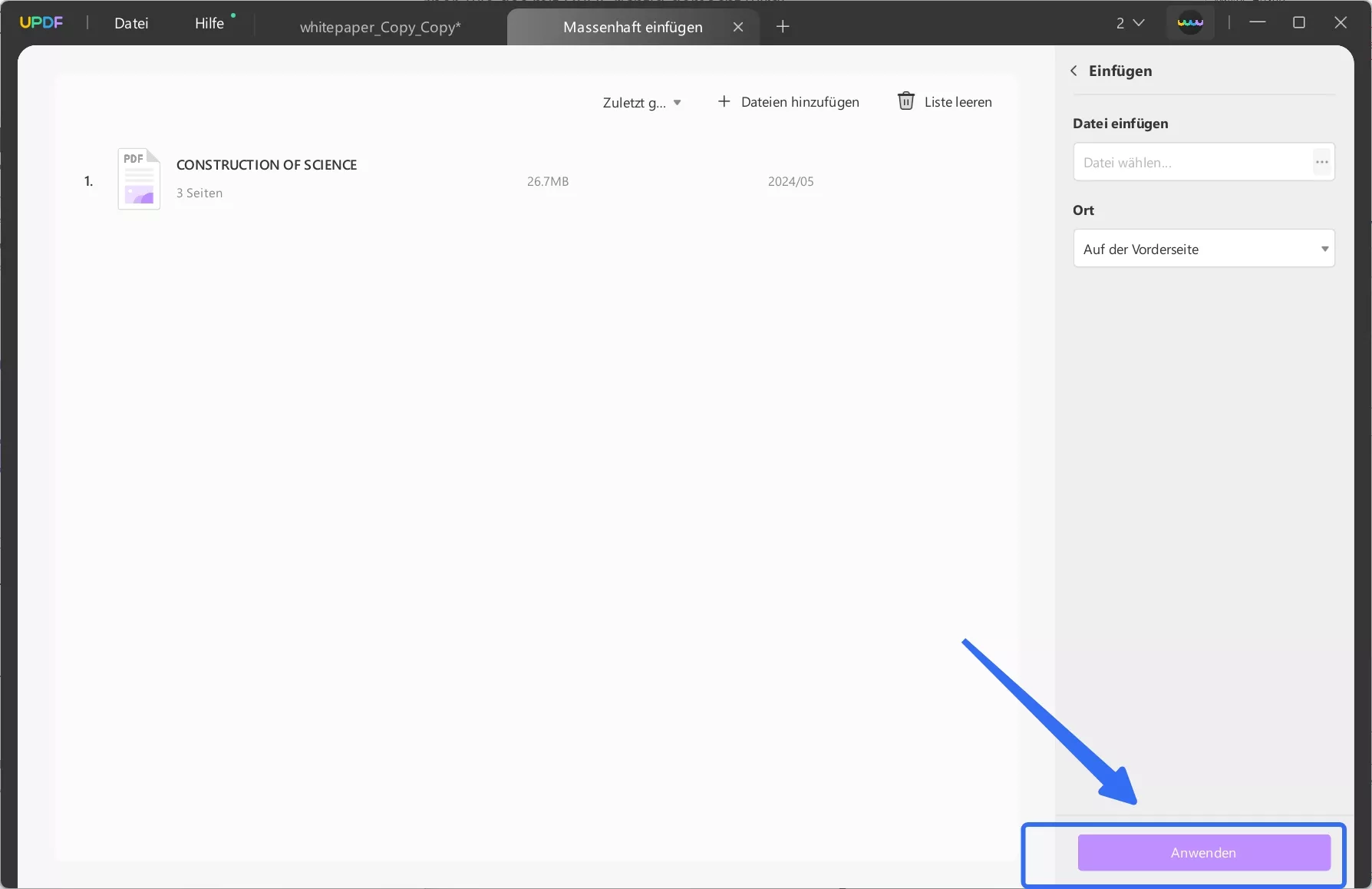The image size is (1372, 889).
Task: Click the 2024/05 date entry
Action: (790, 181)
